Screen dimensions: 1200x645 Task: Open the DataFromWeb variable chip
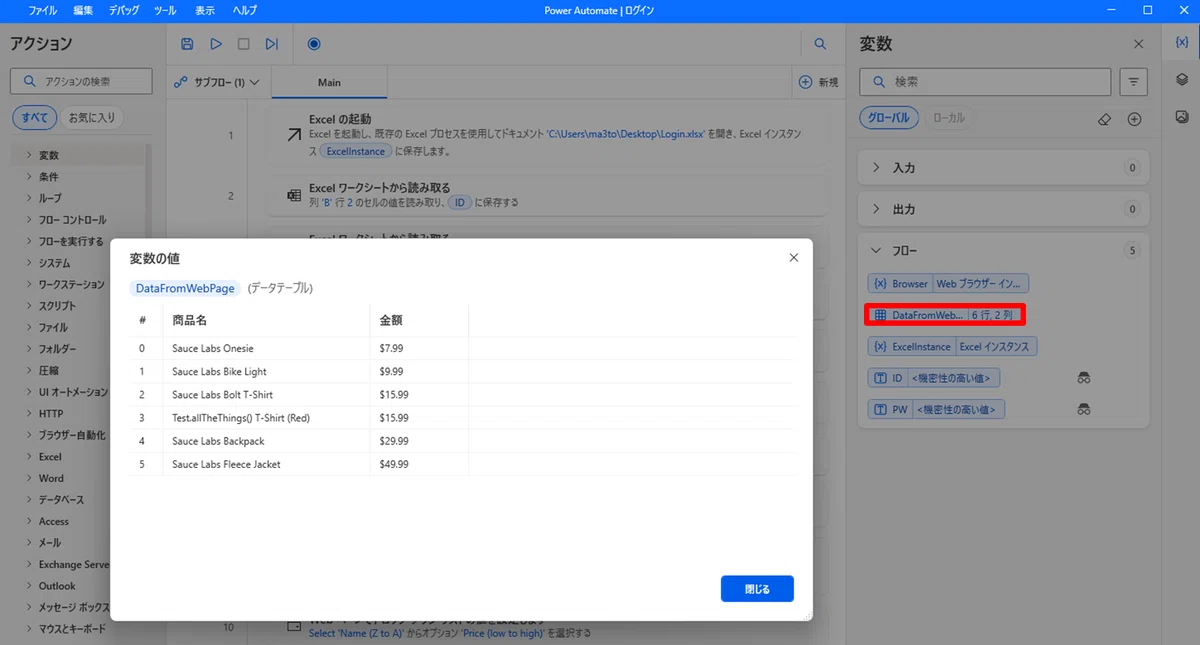945,315
